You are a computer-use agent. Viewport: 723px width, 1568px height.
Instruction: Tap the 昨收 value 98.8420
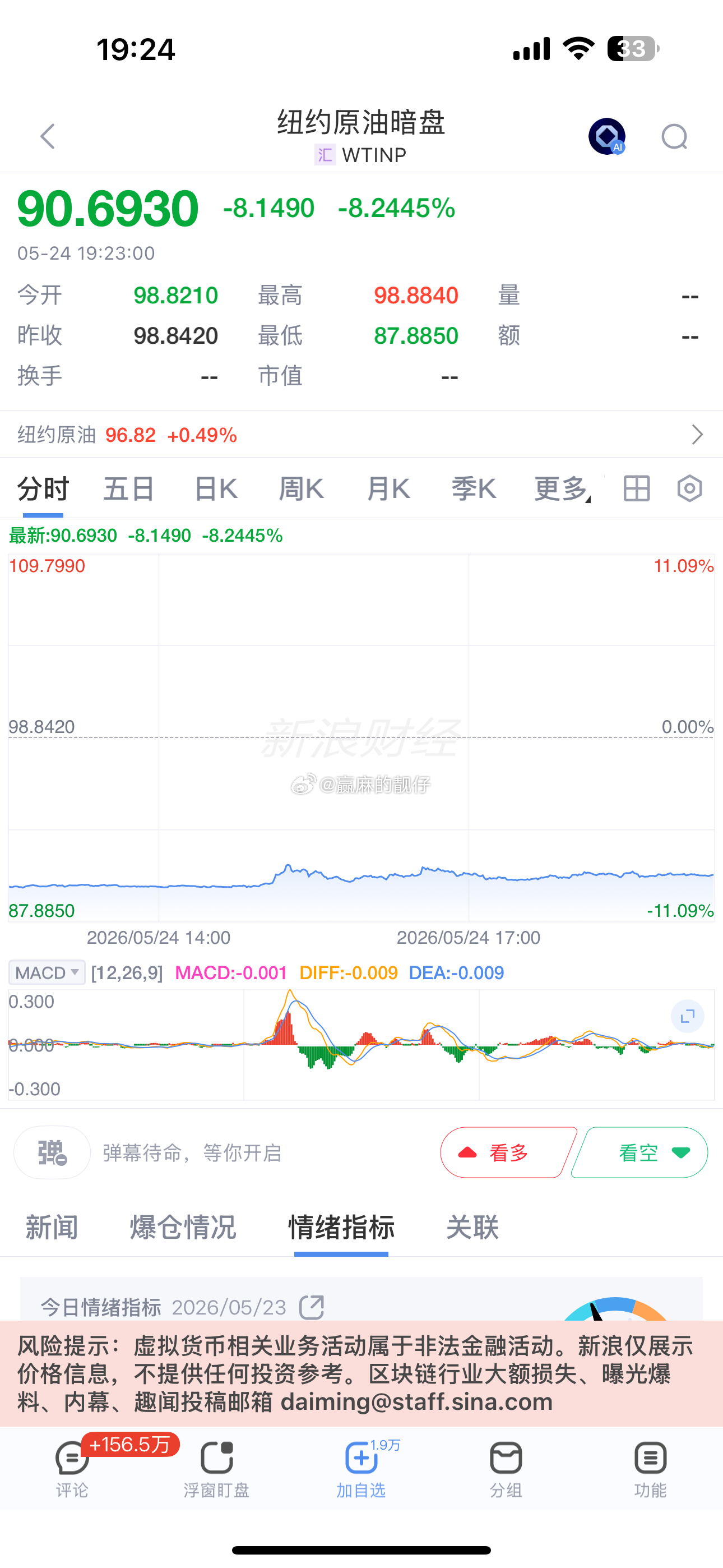(x=176, y=335)
